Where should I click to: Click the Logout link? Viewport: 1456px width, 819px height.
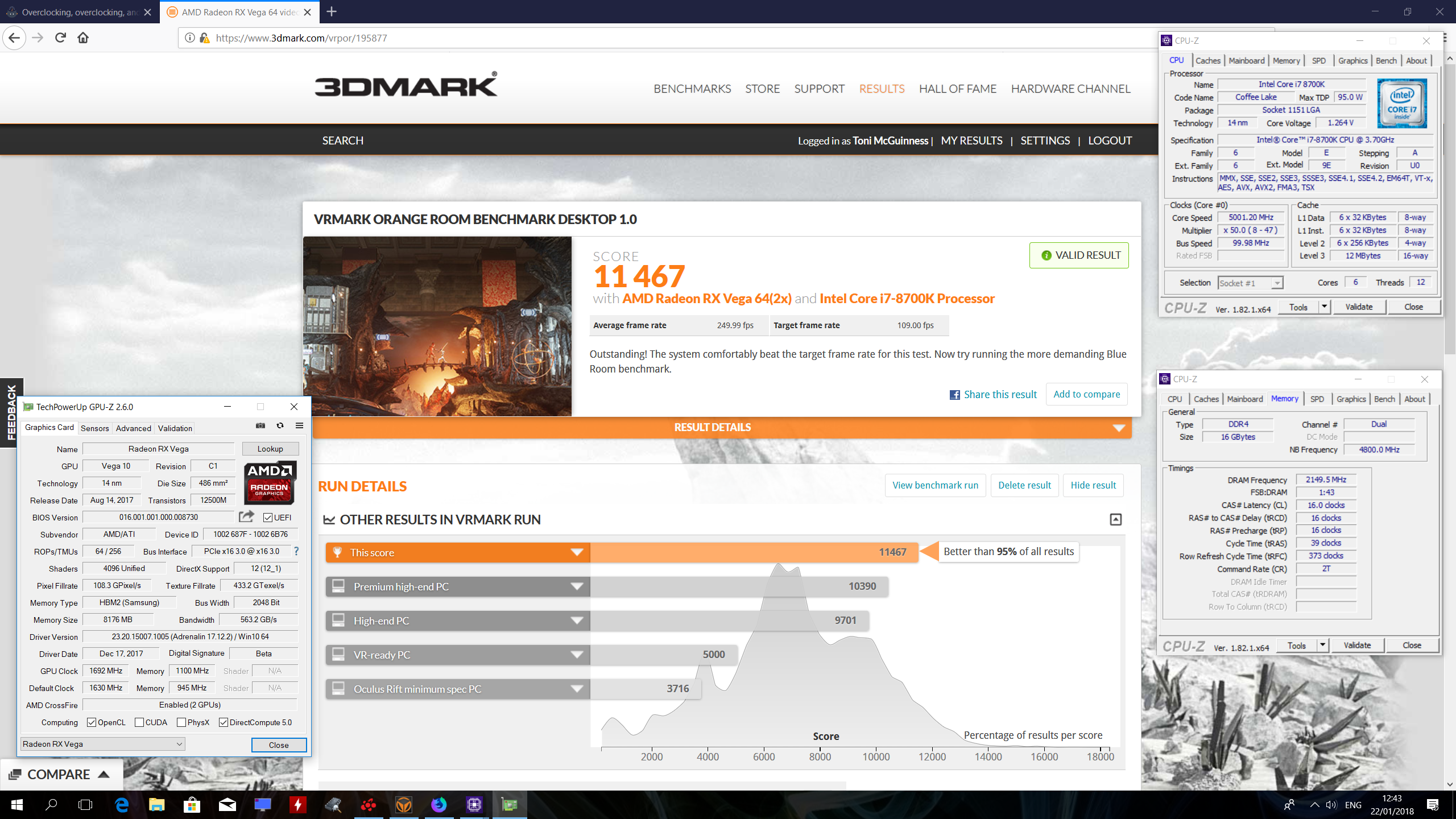1110,140
